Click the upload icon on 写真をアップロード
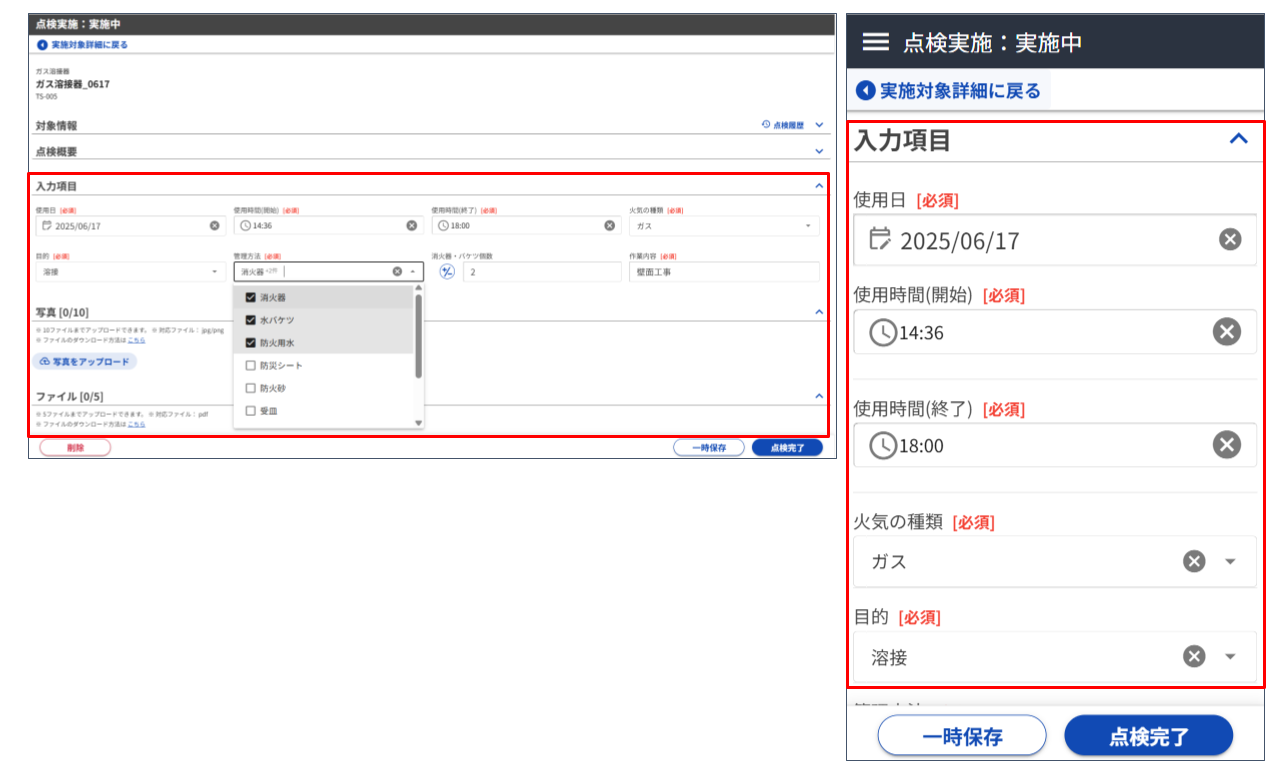 pyautogui.click(x=44, y=362)
